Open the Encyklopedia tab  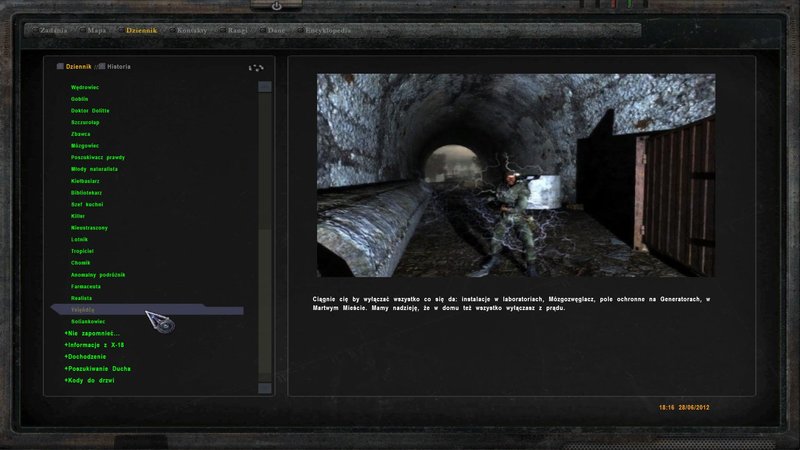pyautogui.click(x=328, y=31)
